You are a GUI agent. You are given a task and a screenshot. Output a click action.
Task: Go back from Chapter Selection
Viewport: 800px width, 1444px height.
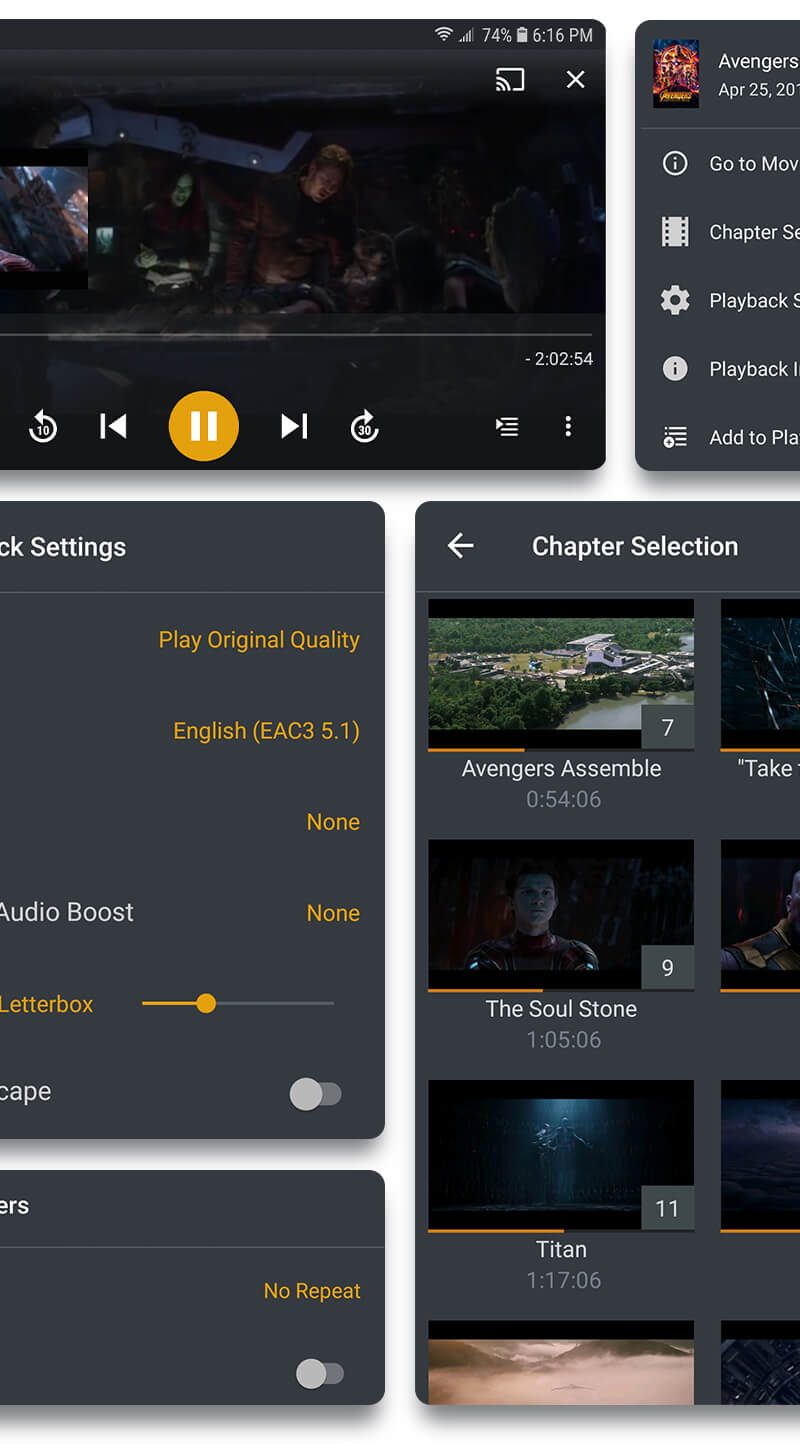460,545
